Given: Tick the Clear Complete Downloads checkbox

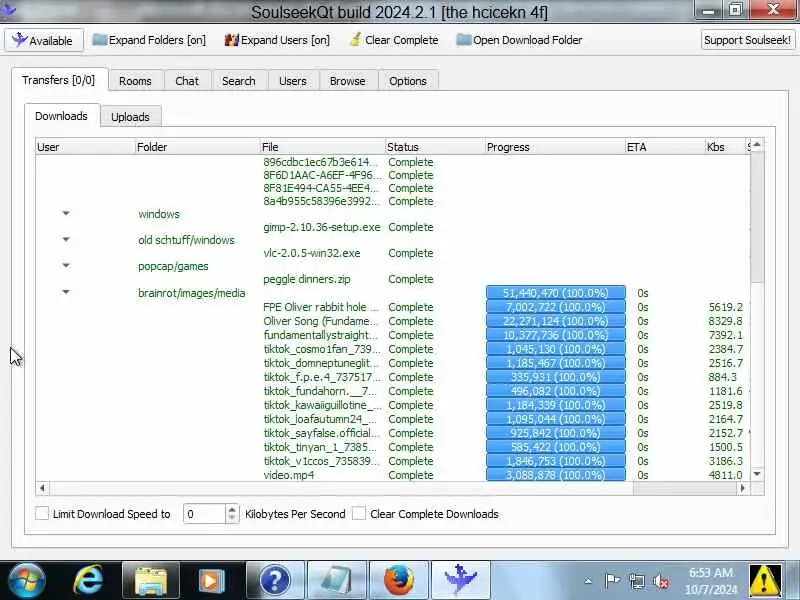Looking at the screenshot, I should point(359,513).
